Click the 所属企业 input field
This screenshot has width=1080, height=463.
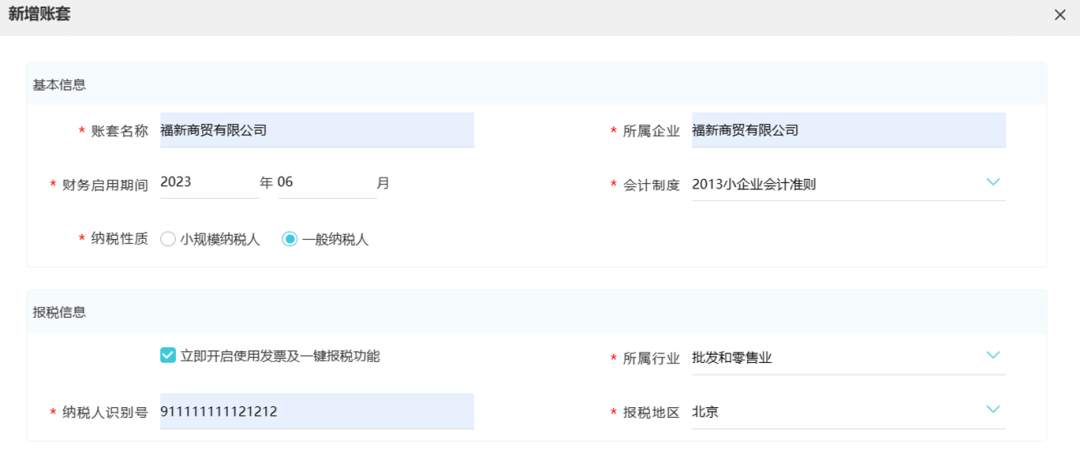click(x=848, y=130)
